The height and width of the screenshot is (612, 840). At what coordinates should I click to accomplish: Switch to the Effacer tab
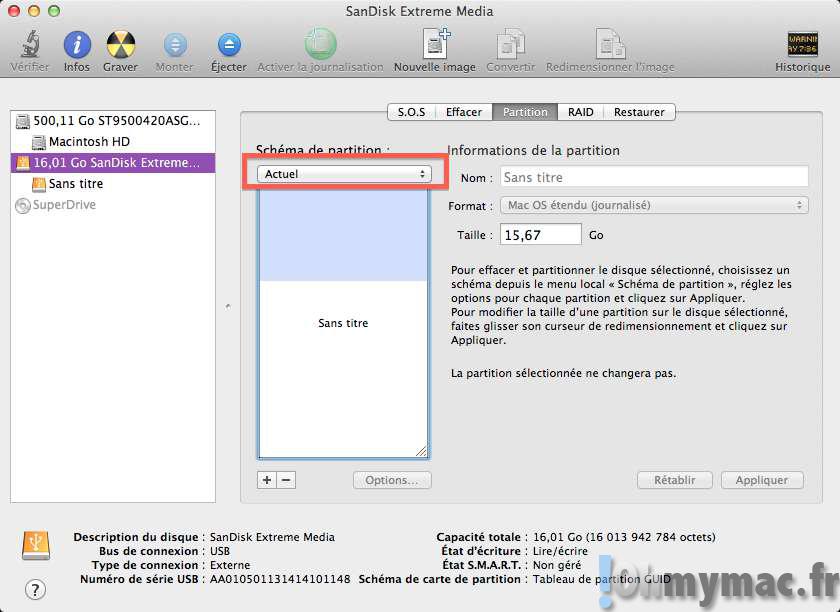pyautogui.click(x=464, y=112)
